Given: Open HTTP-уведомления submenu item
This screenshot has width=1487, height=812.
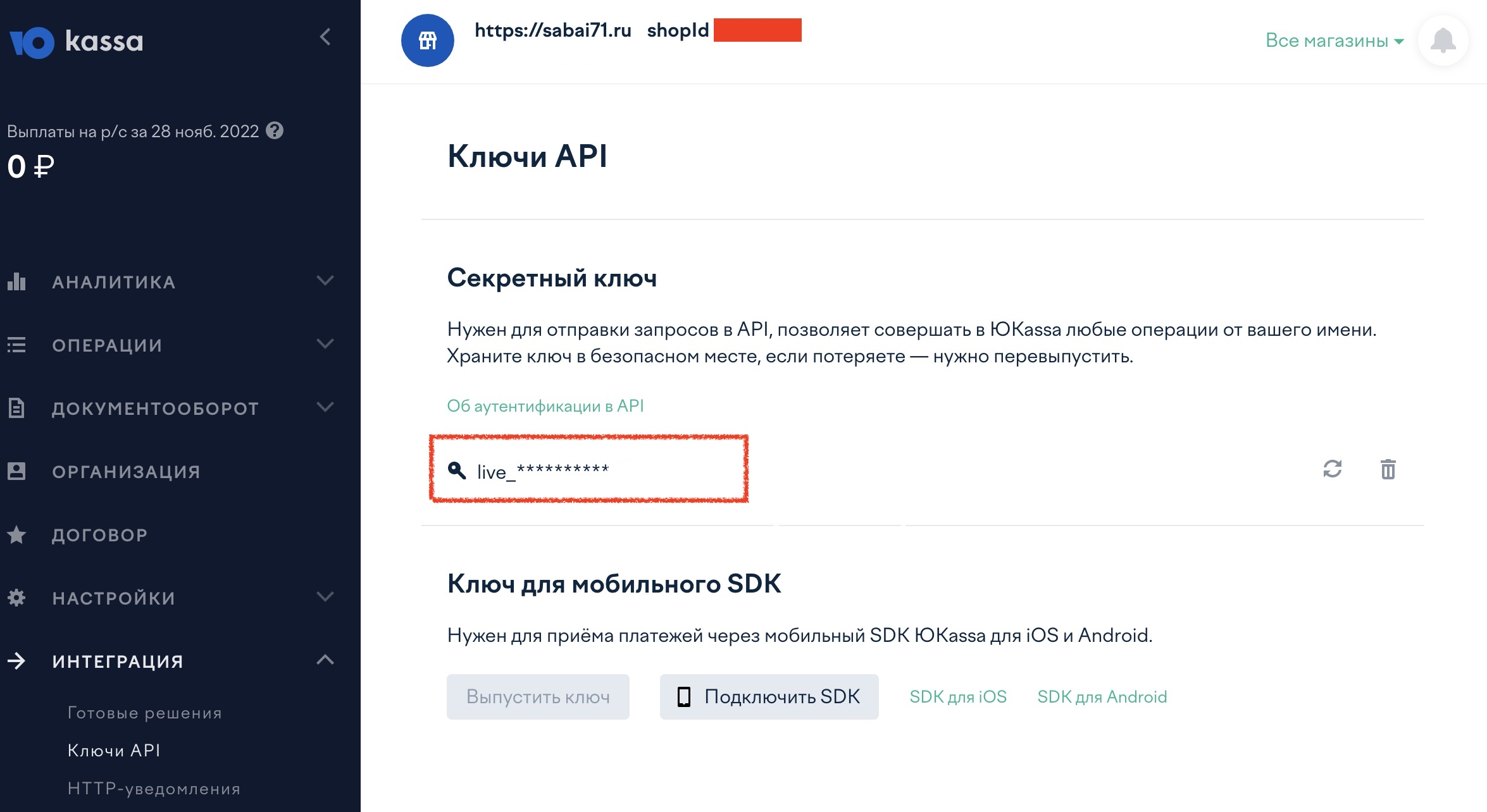Looking at the screenshot, I should 154,789.
